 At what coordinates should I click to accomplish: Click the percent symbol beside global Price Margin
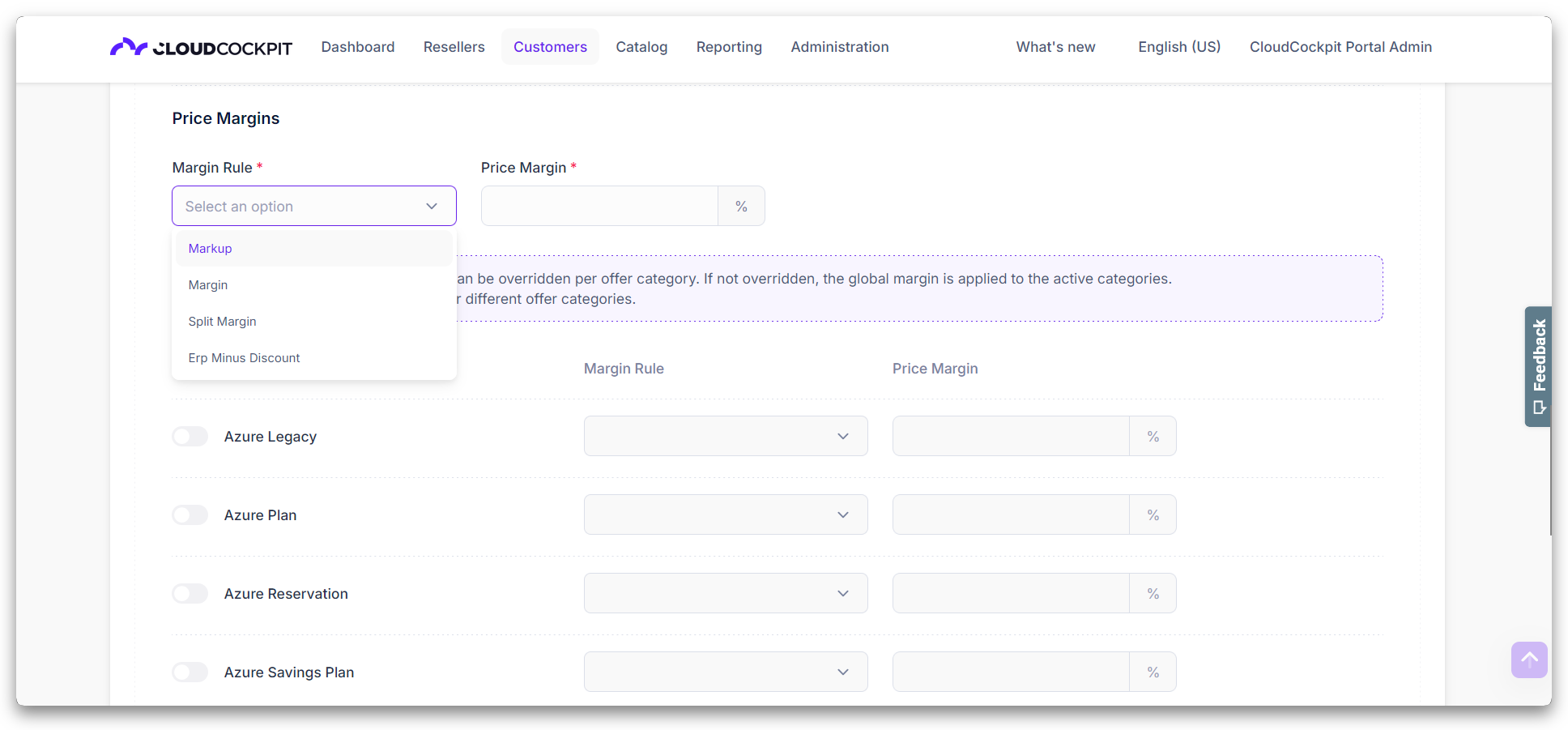741,207
